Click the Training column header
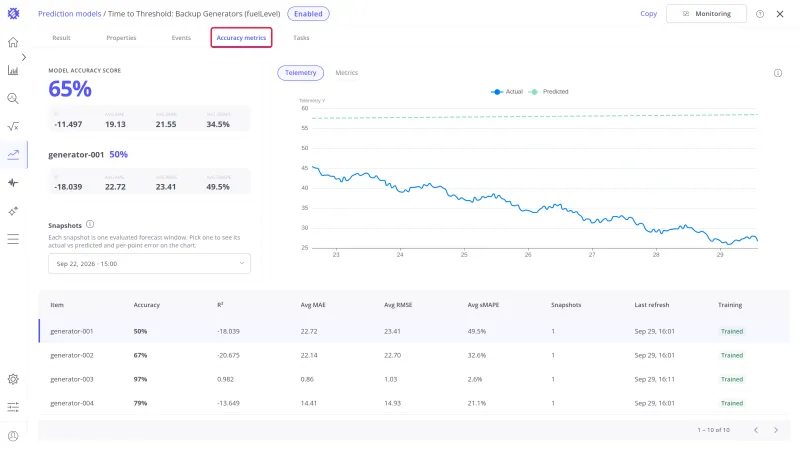 pos(730,305)
